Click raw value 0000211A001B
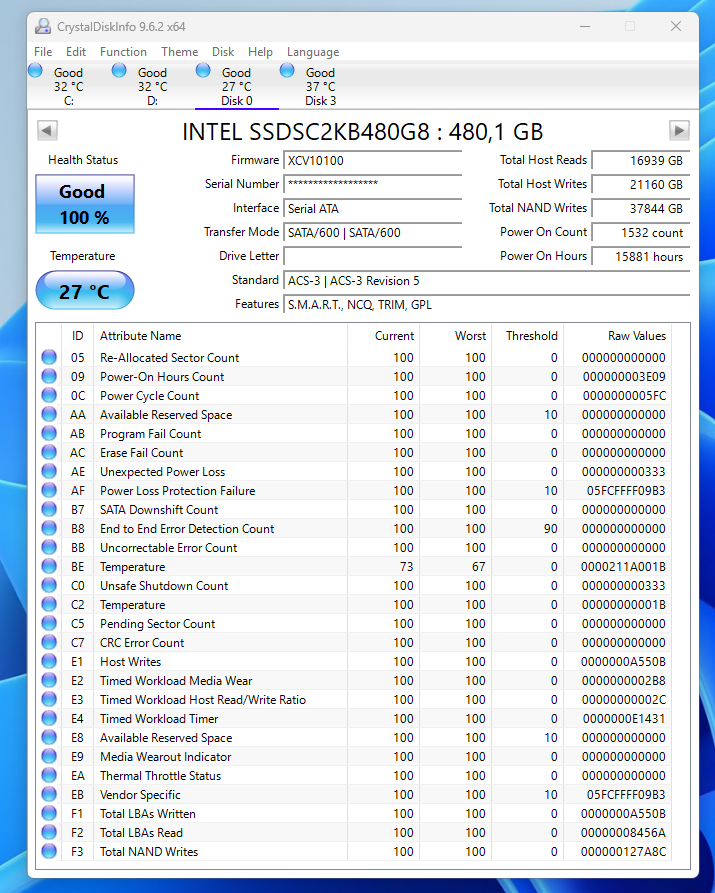The height and width of the screenshot is (893, 715). [623, 567]
